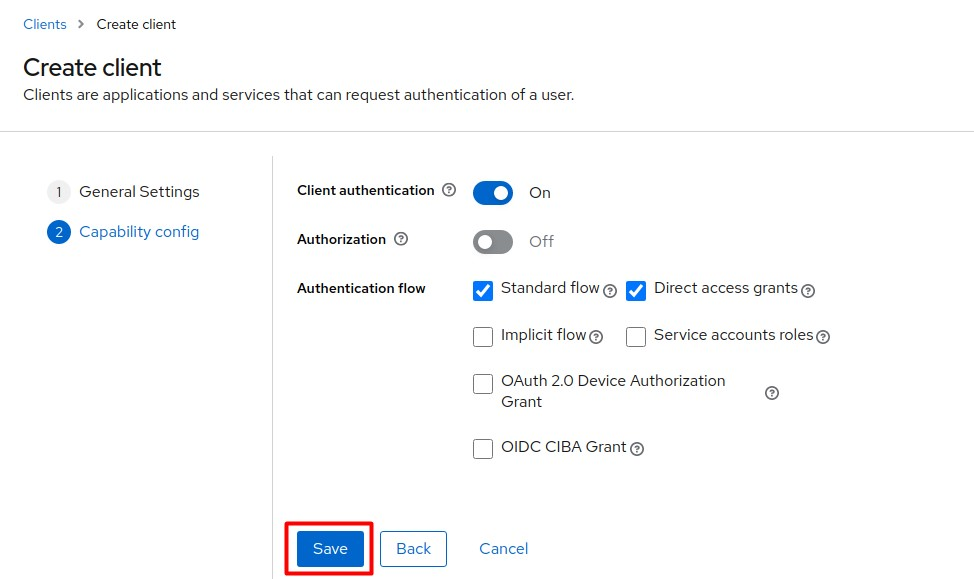Click the Create client page heading

(x=92, y=67)
